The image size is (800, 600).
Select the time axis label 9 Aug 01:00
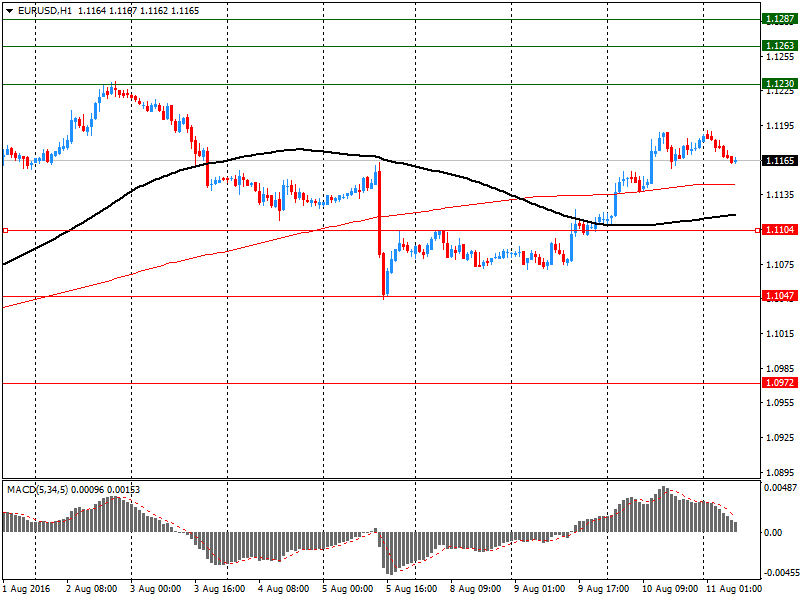coord(539,589)
